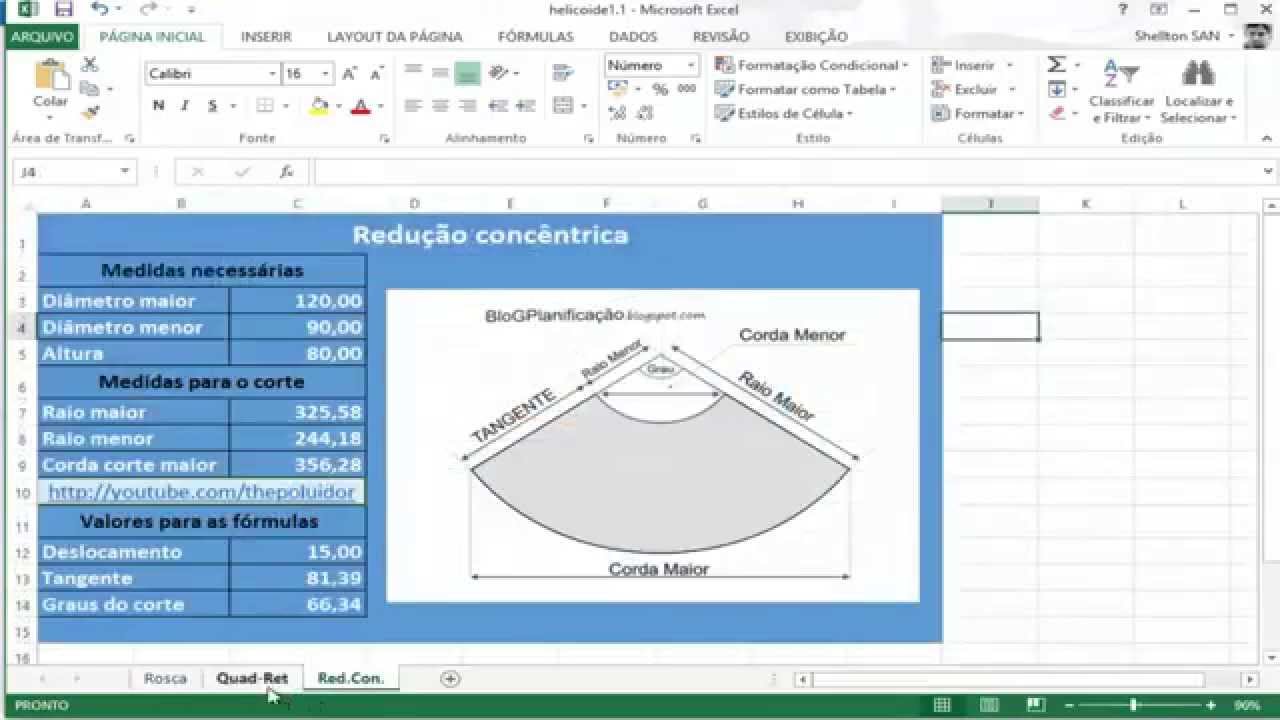This screenshot has width=1280, height=720.
Task: Cut selection with the scissors icon
Action: point(89,65)
